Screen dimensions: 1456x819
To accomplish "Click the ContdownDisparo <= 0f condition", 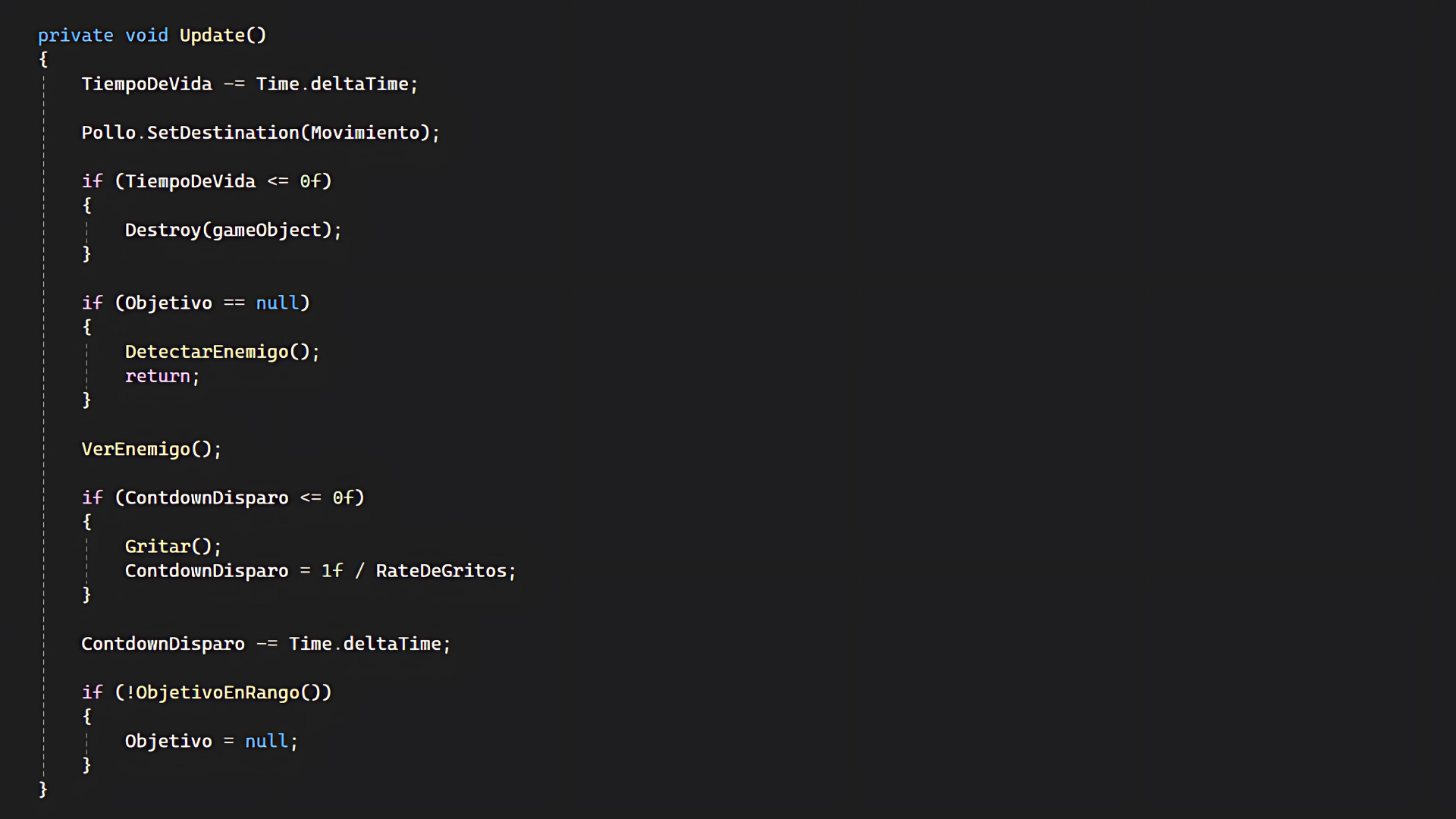I will 240,497.
